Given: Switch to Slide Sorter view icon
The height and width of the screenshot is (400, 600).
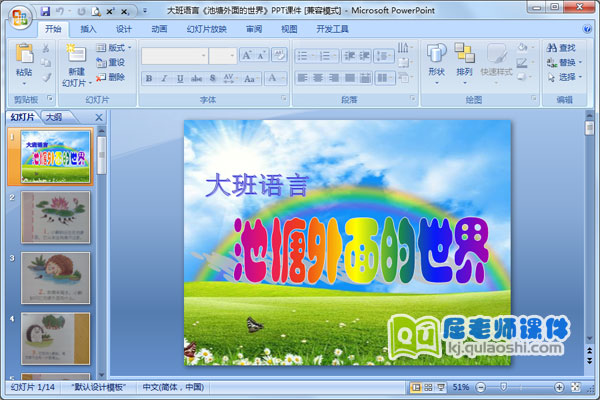Looking at the screenshot, I should point(428,387).
